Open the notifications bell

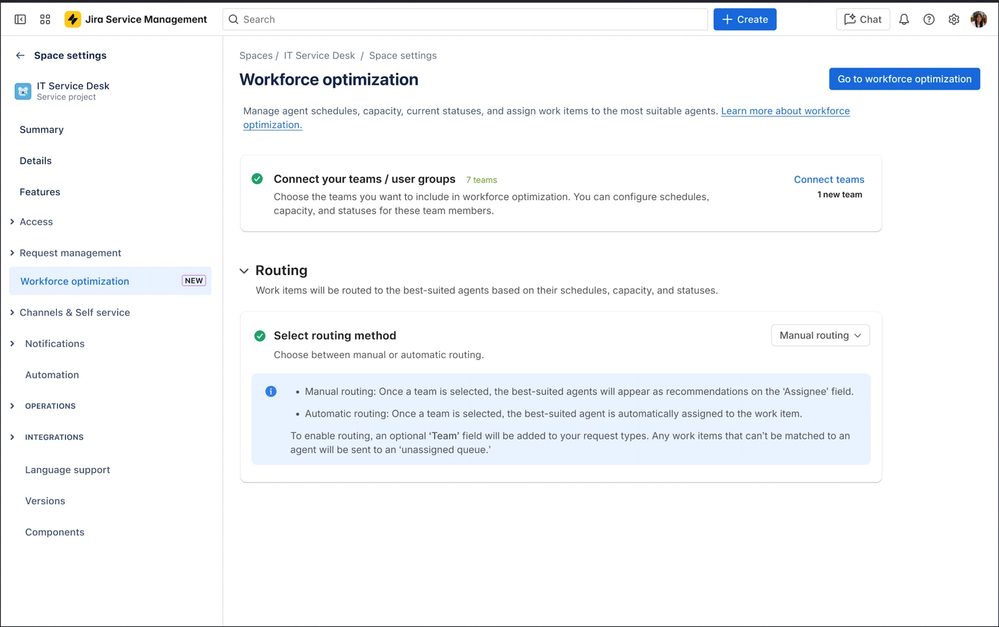904,19
